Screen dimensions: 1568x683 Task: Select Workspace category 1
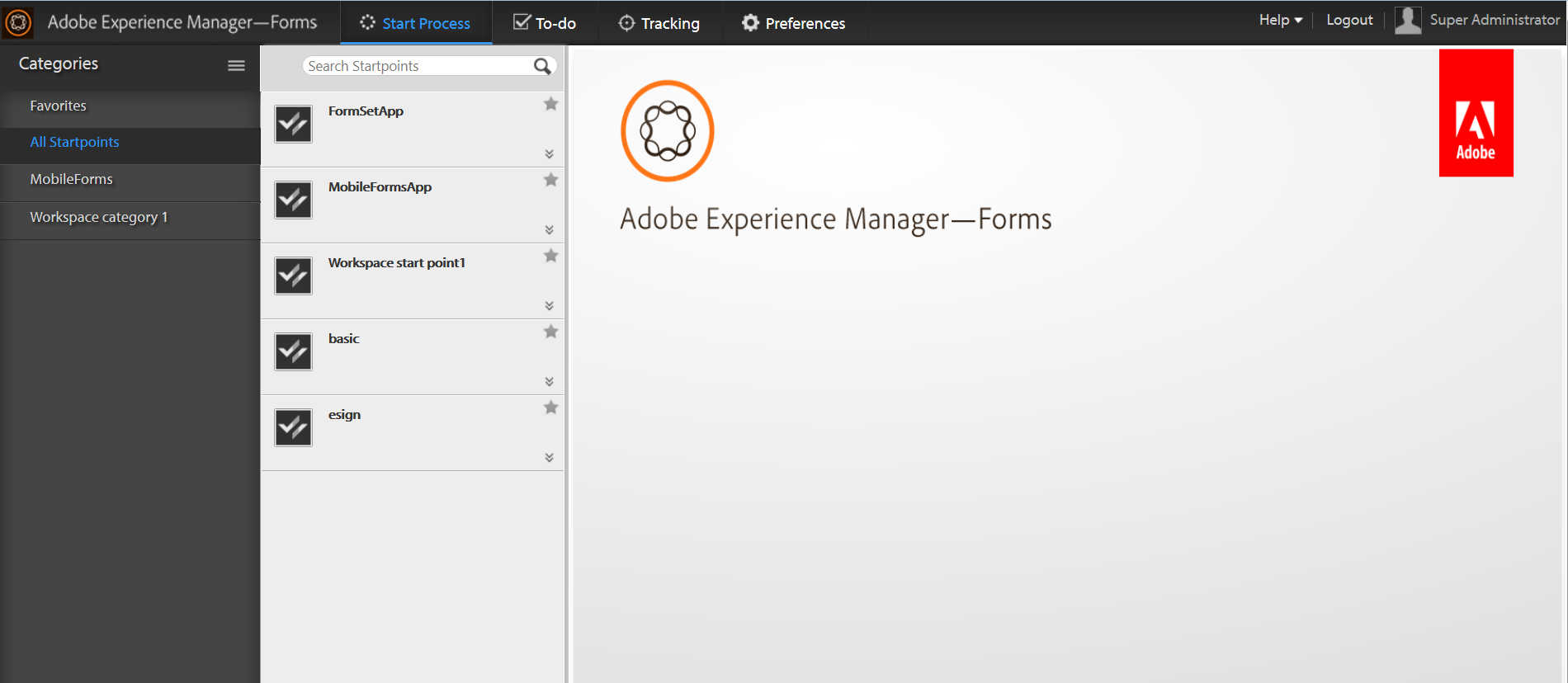click(99, 217)
